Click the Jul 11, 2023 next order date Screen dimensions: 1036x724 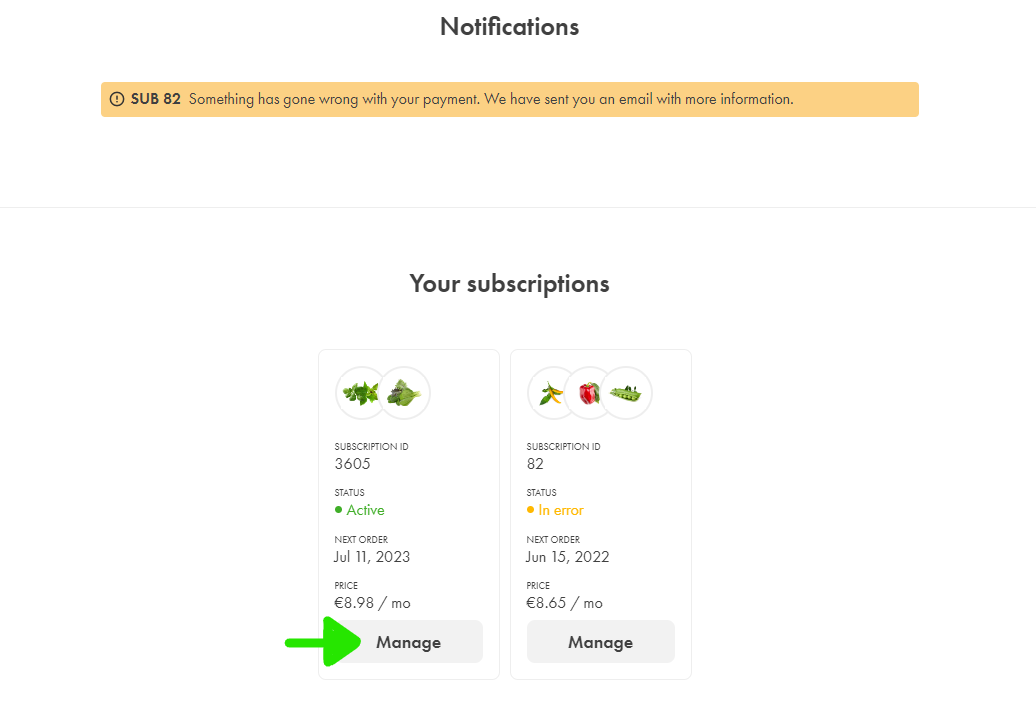(x=372, y=557)
